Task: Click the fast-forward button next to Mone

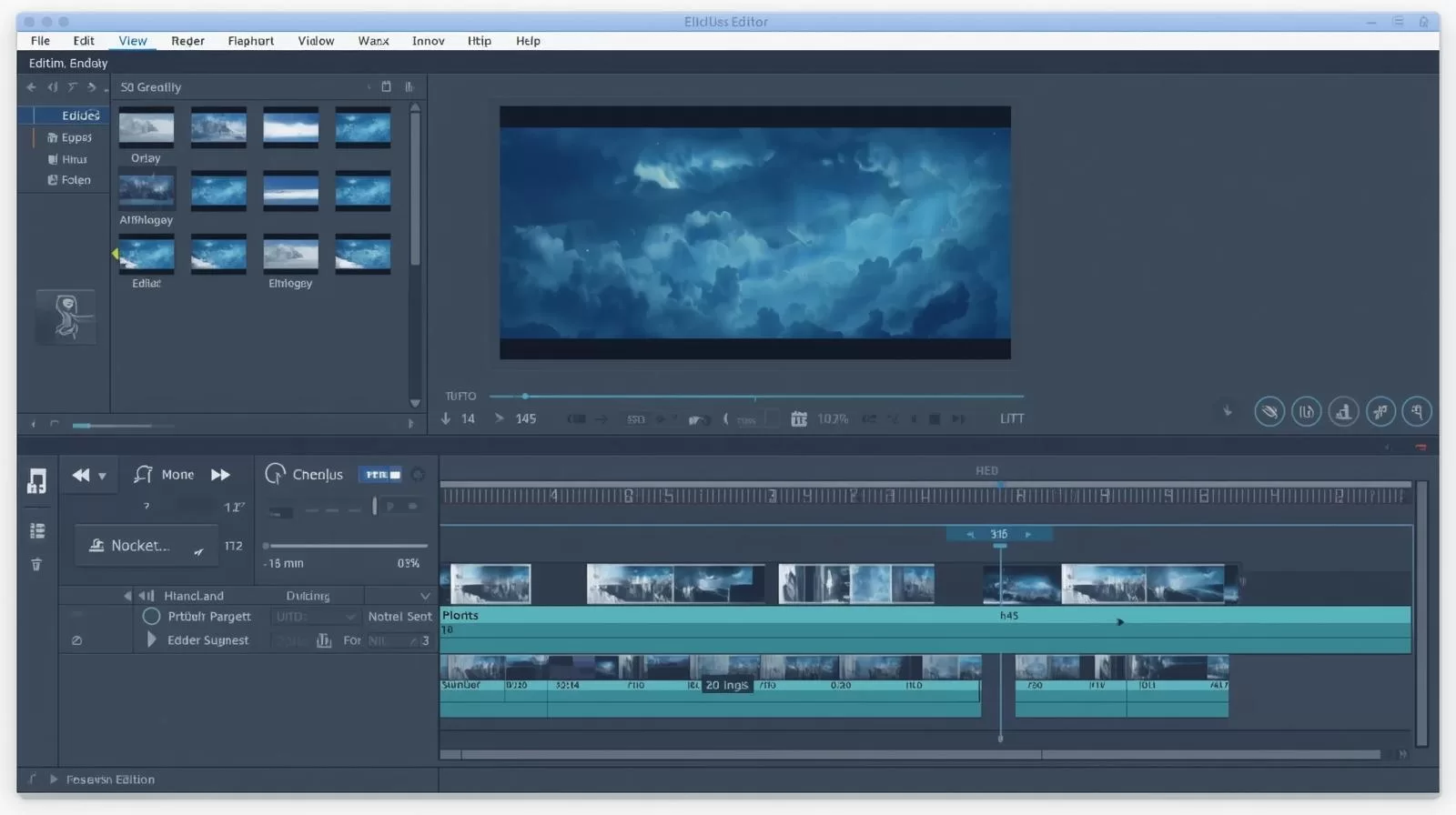Action: pos(220,475)
